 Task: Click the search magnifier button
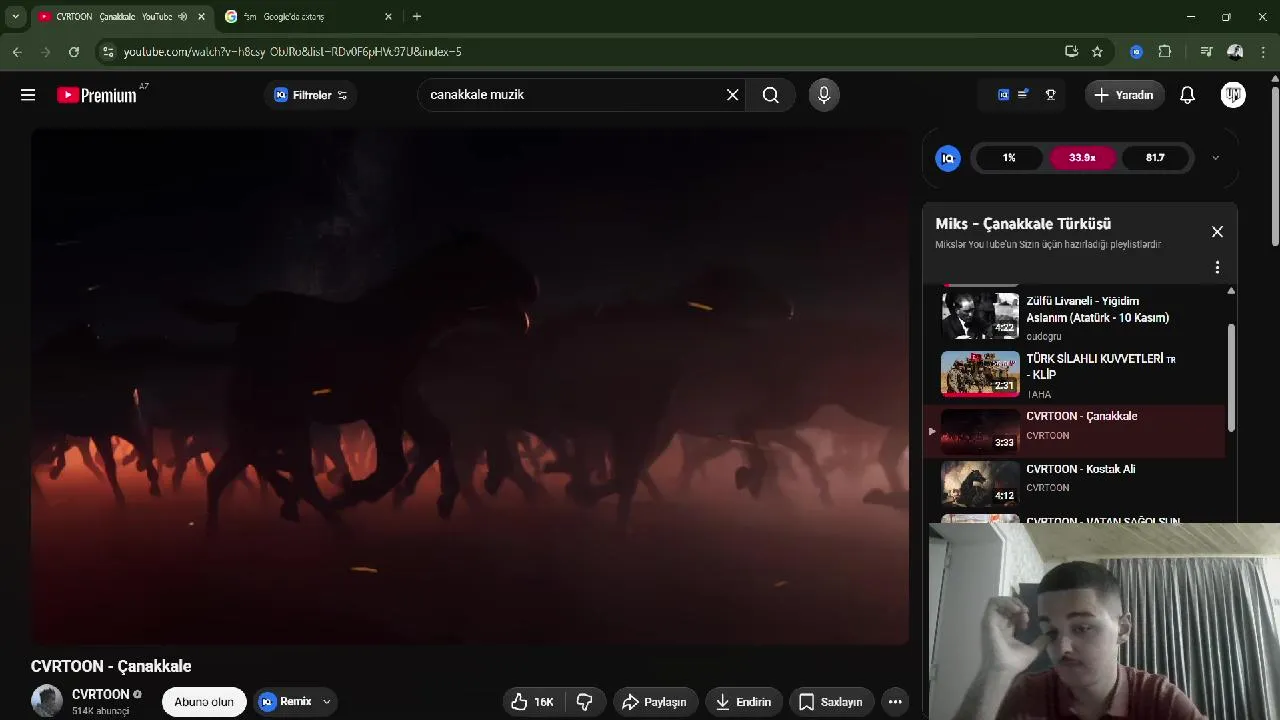tap(770, 95)
